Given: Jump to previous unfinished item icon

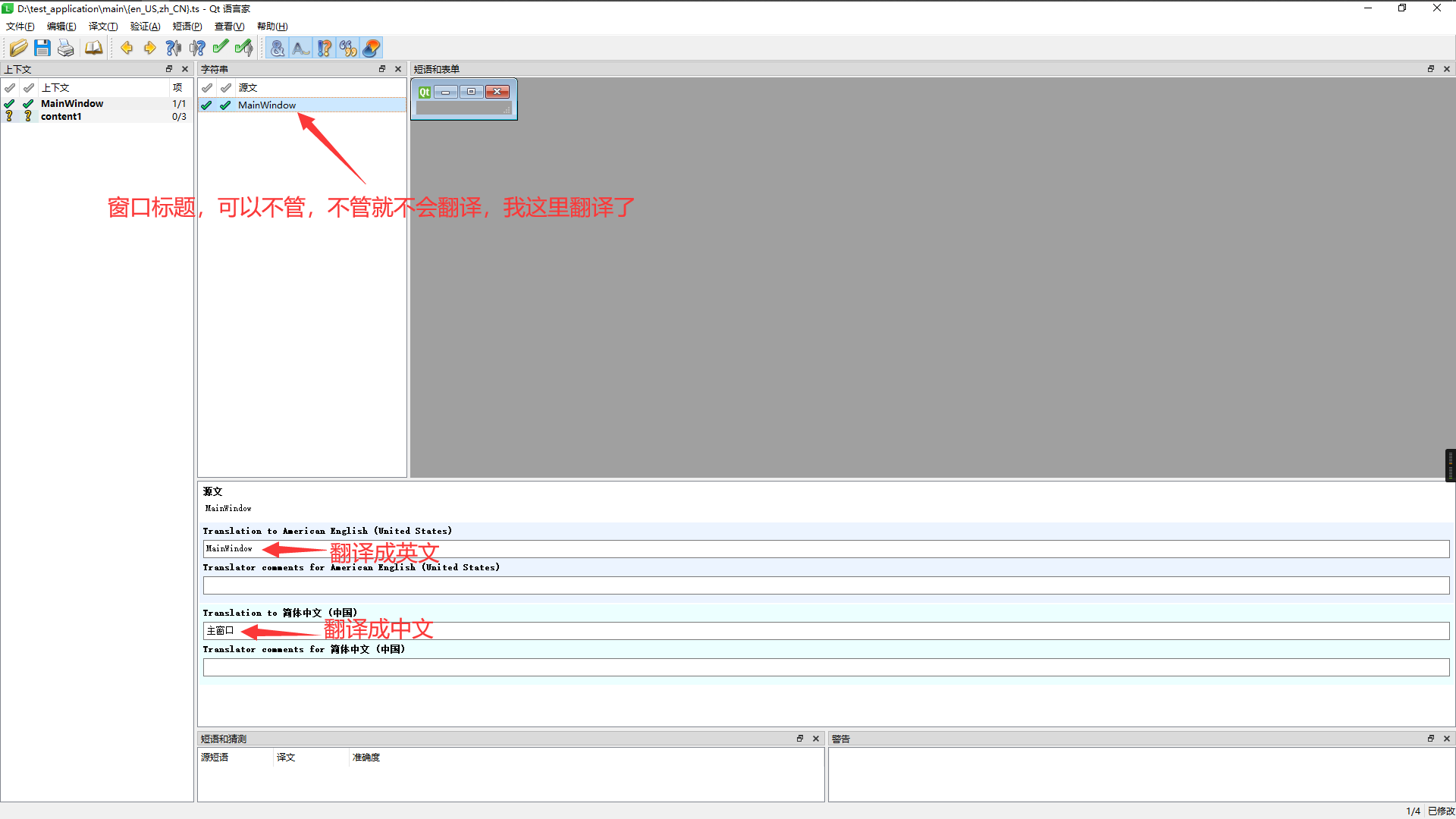Looking at the screenshot, I should 174,49.
